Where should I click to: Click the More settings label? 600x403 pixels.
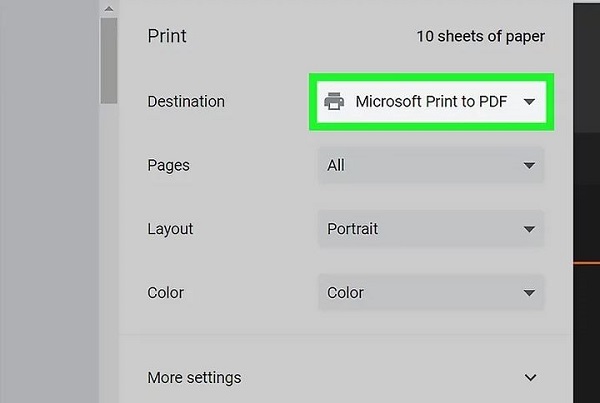[x=194, y=378]
